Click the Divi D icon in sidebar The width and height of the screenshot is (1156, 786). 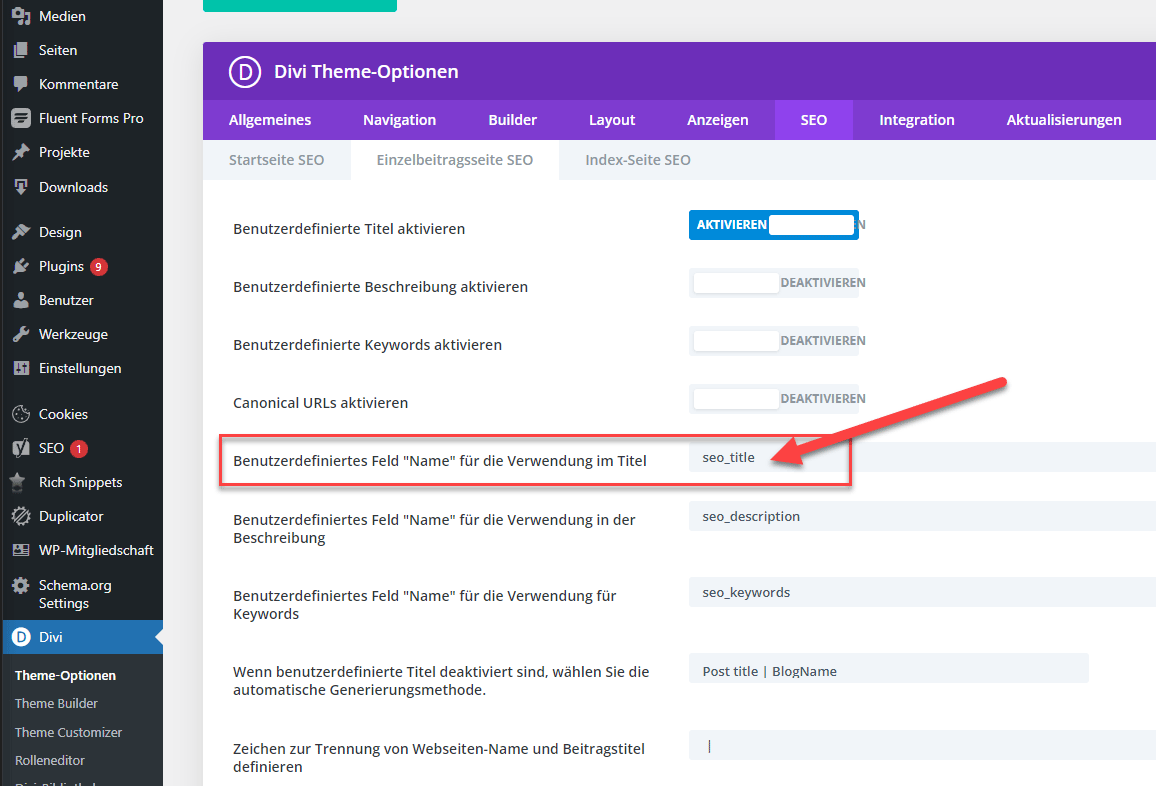(x=21, y=637)
